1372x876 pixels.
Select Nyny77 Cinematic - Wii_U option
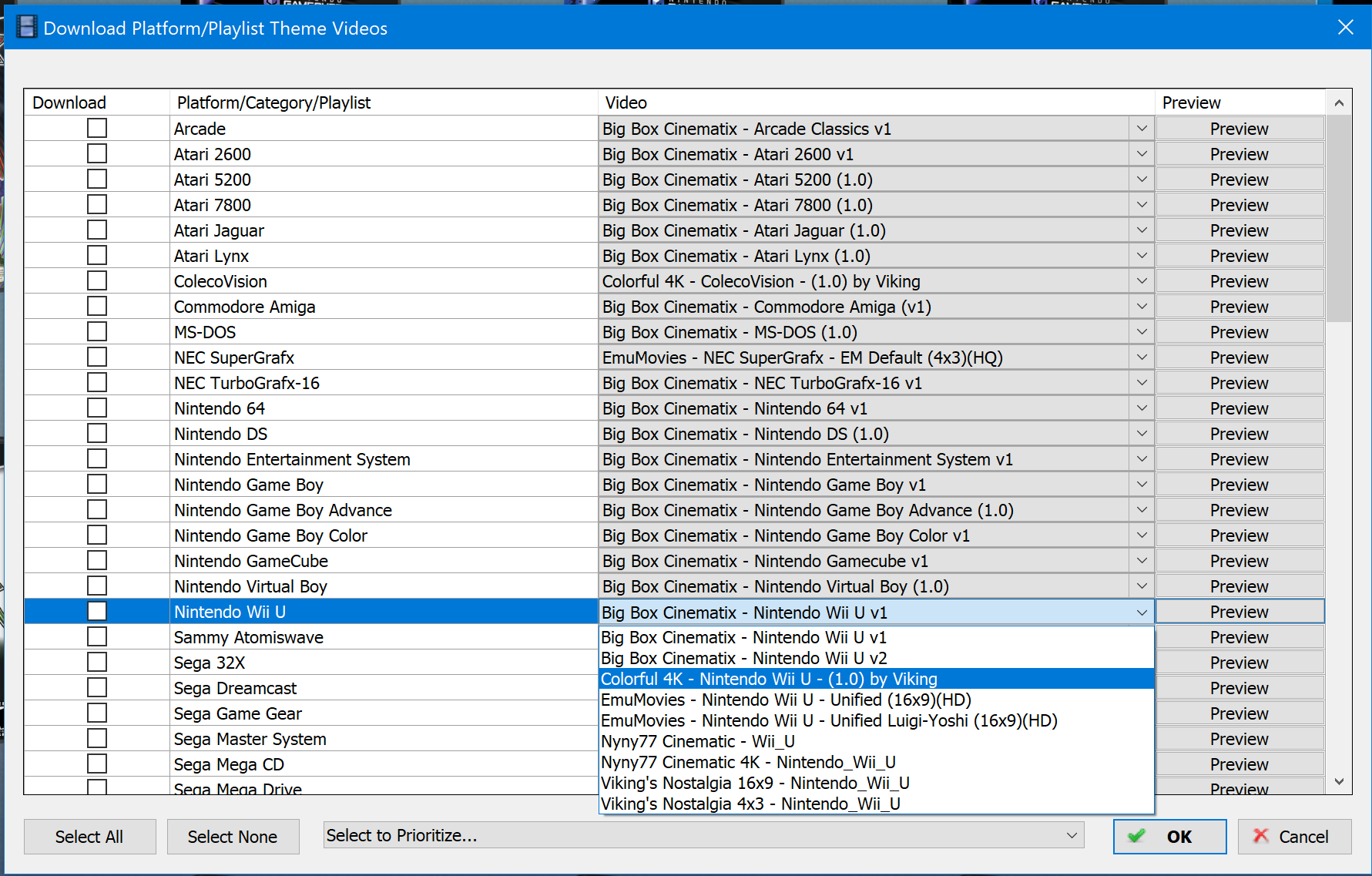coord(877,741)
